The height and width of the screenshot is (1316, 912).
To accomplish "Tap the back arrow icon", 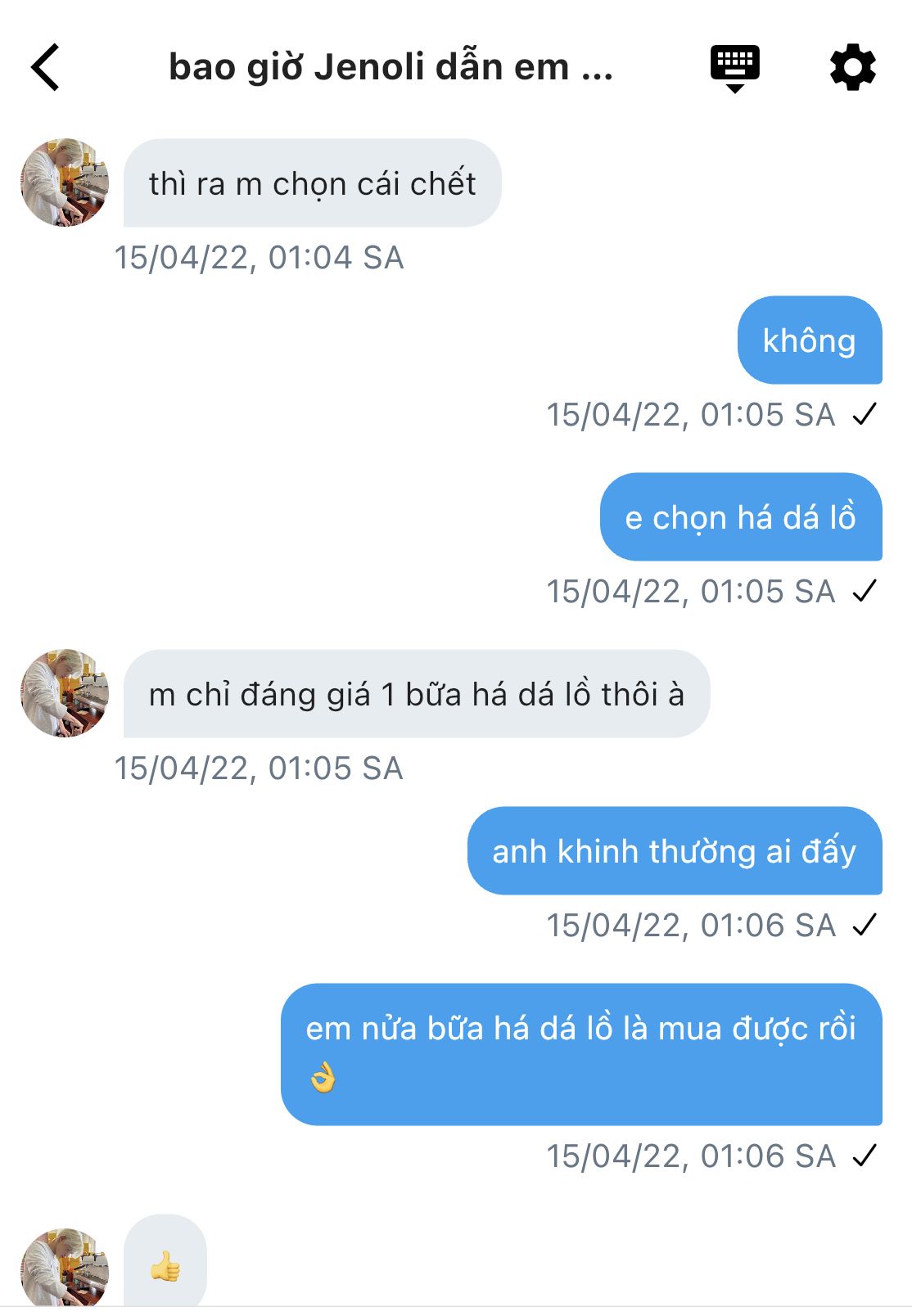I will [x=46, y=67].
